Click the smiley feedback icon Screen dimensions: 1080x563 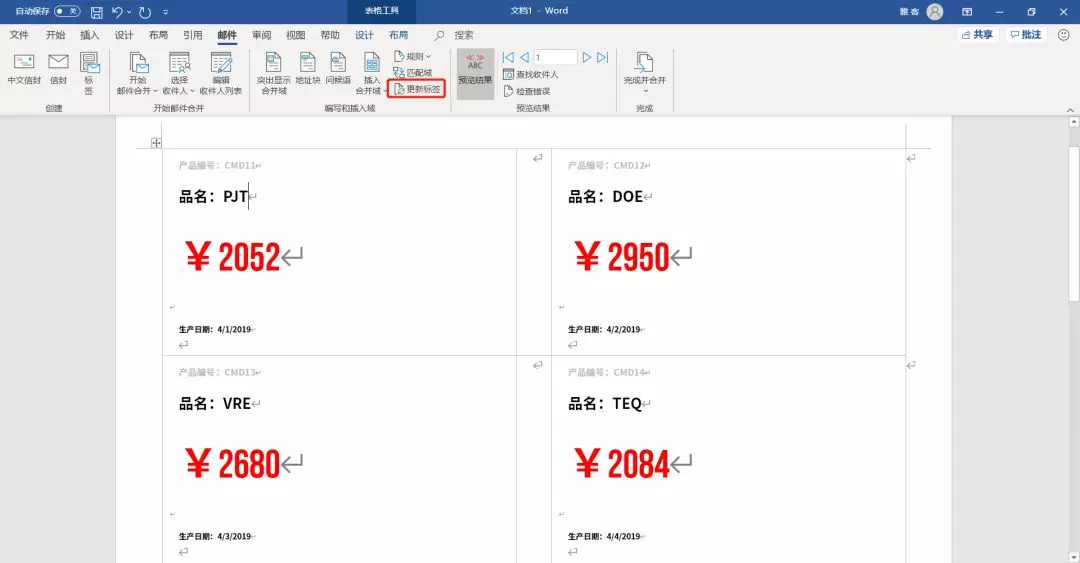pos(1063,34)
